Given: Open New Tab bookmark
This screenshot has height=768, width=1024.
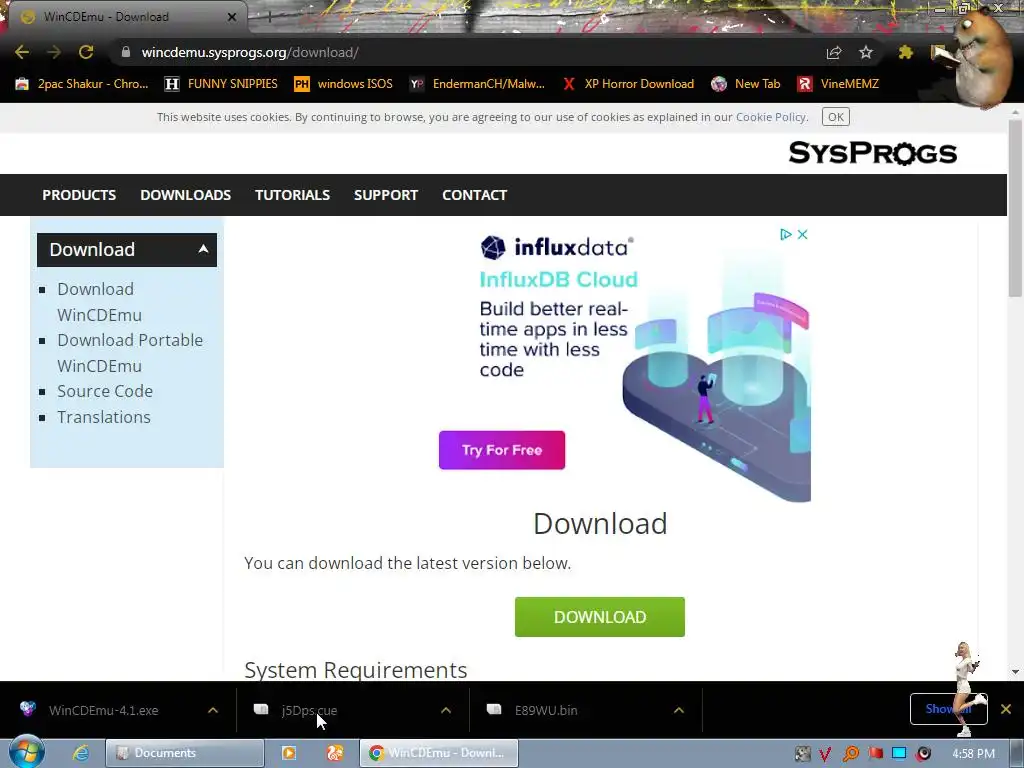Looking at the screenshot, I should click(746, 84).
